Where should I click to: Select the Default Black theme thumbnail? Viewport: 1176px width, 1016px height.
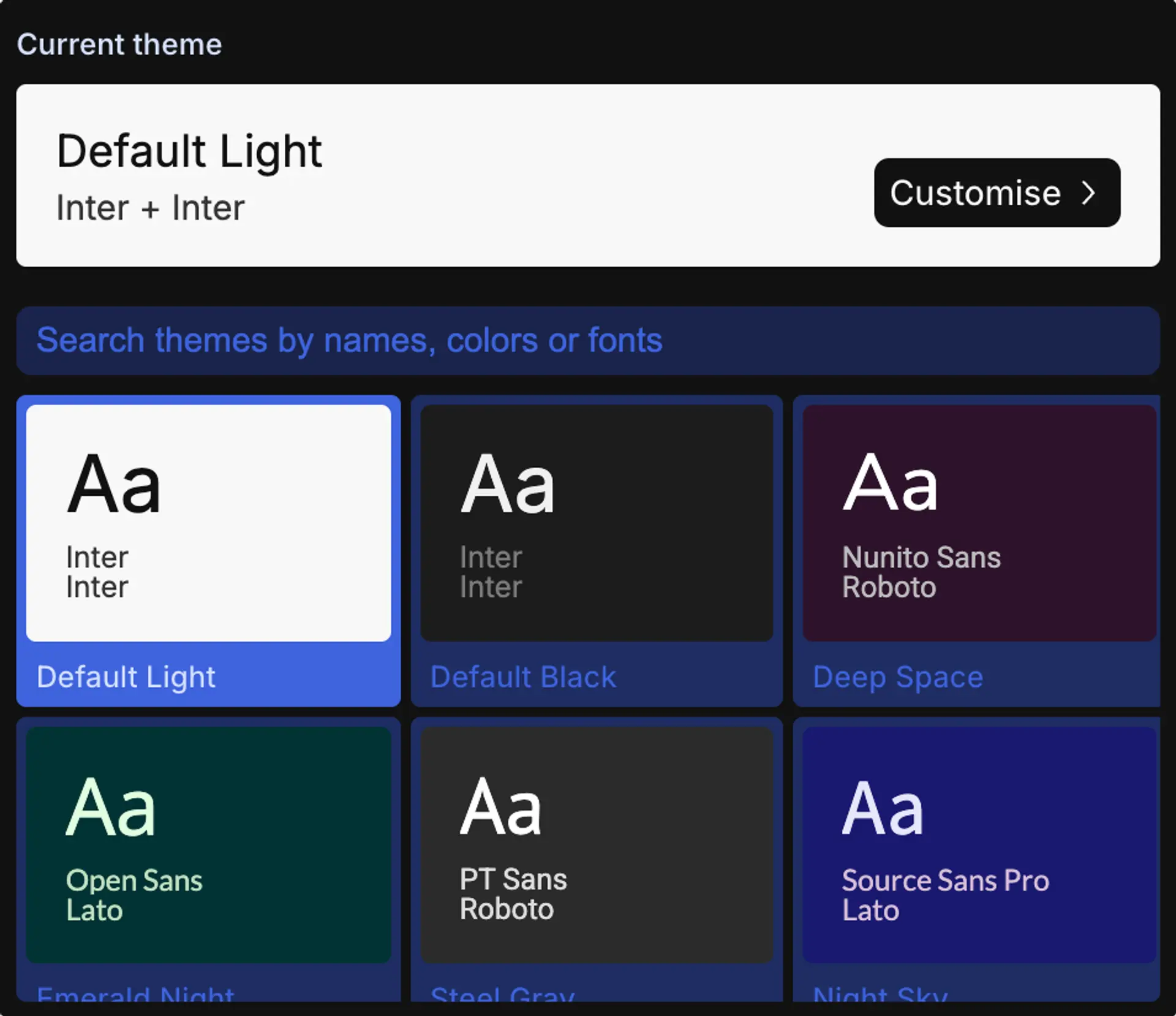[x=596, y=523]
